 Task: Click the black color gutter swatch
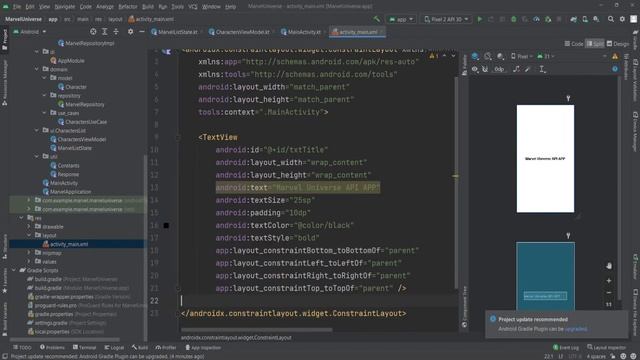point(166,225)
